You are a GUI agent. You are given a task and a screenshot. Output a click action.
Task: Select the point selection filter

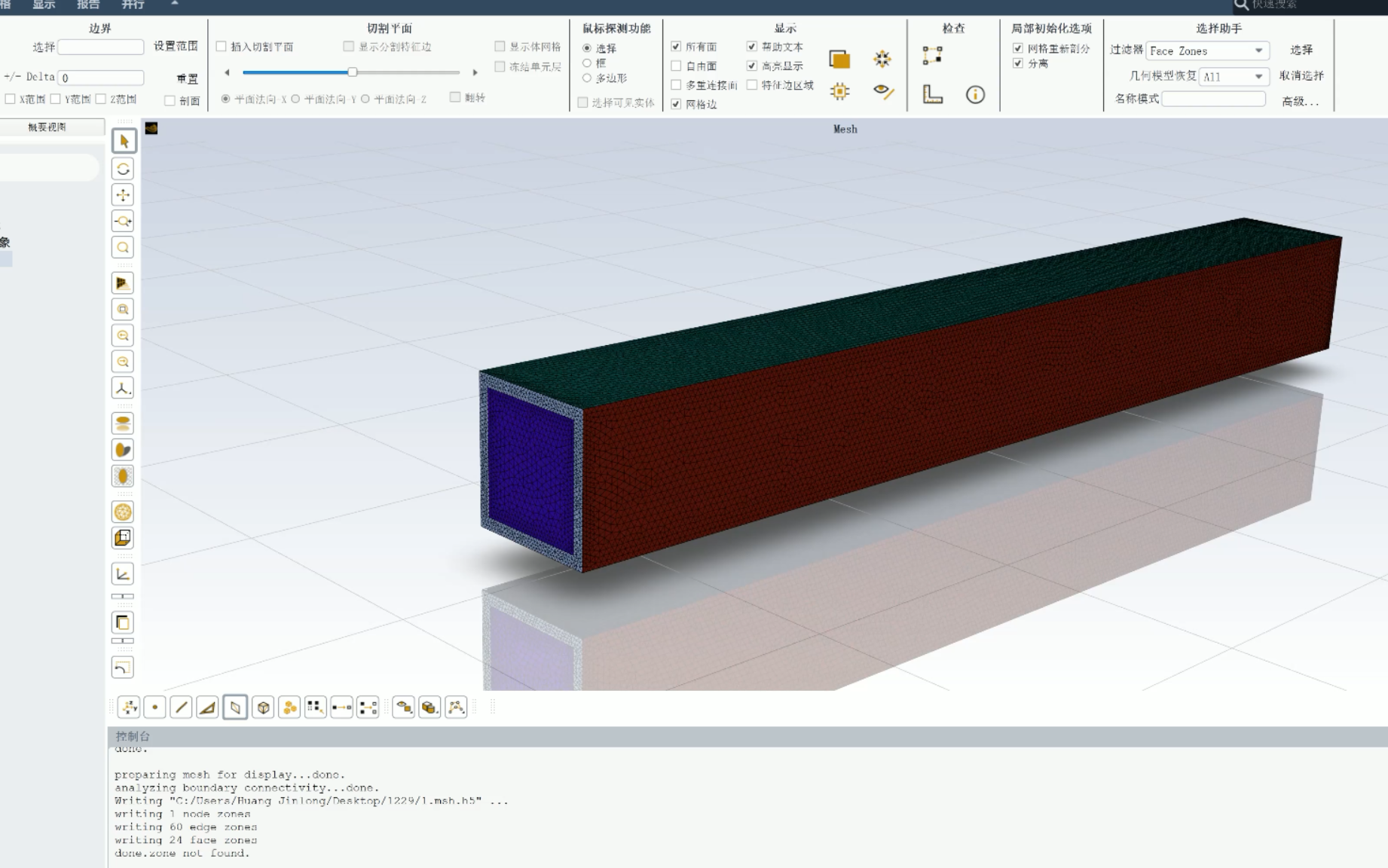pyautogui.click(x=154, y=707)
